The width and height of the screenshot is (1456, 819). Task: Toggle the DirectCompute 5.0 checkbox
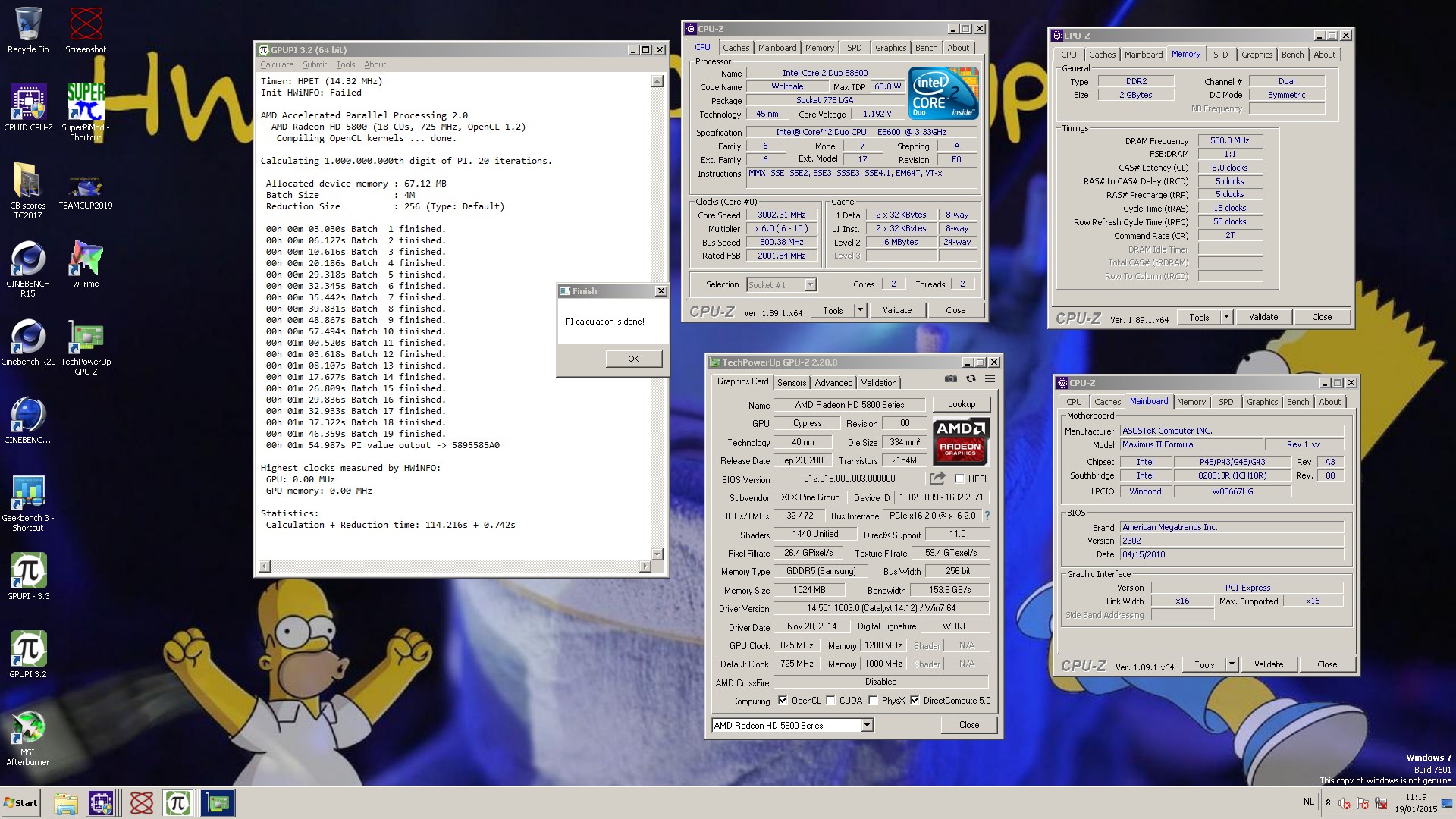point(915,701)
